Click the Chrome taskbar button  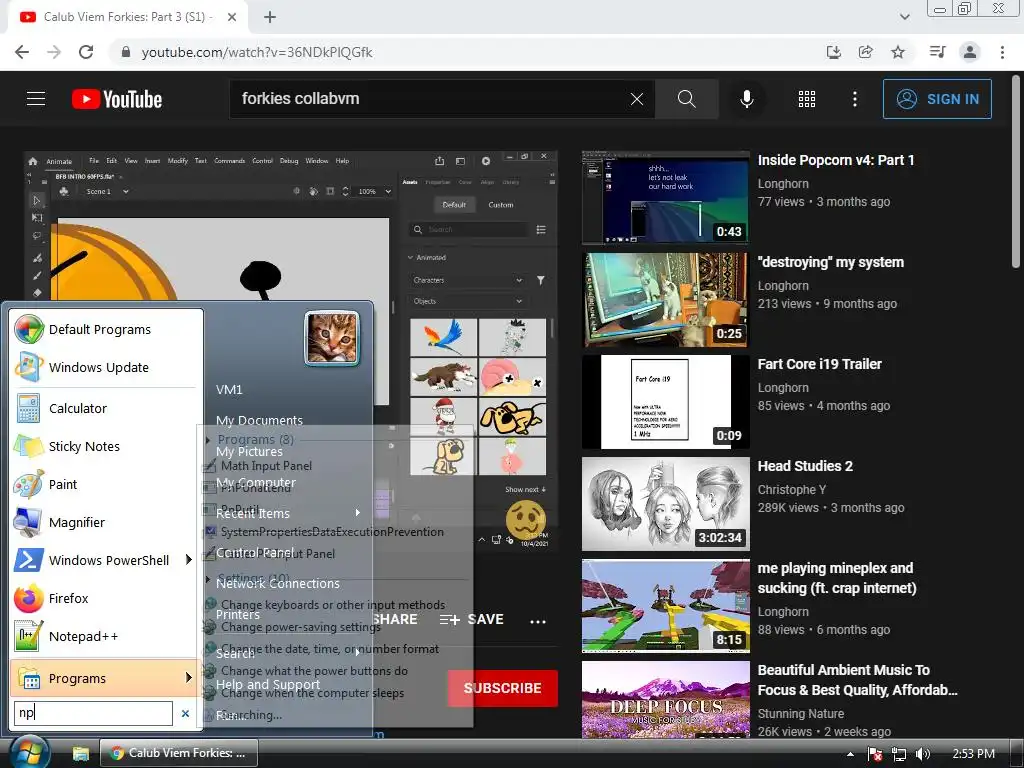(178, 753)
